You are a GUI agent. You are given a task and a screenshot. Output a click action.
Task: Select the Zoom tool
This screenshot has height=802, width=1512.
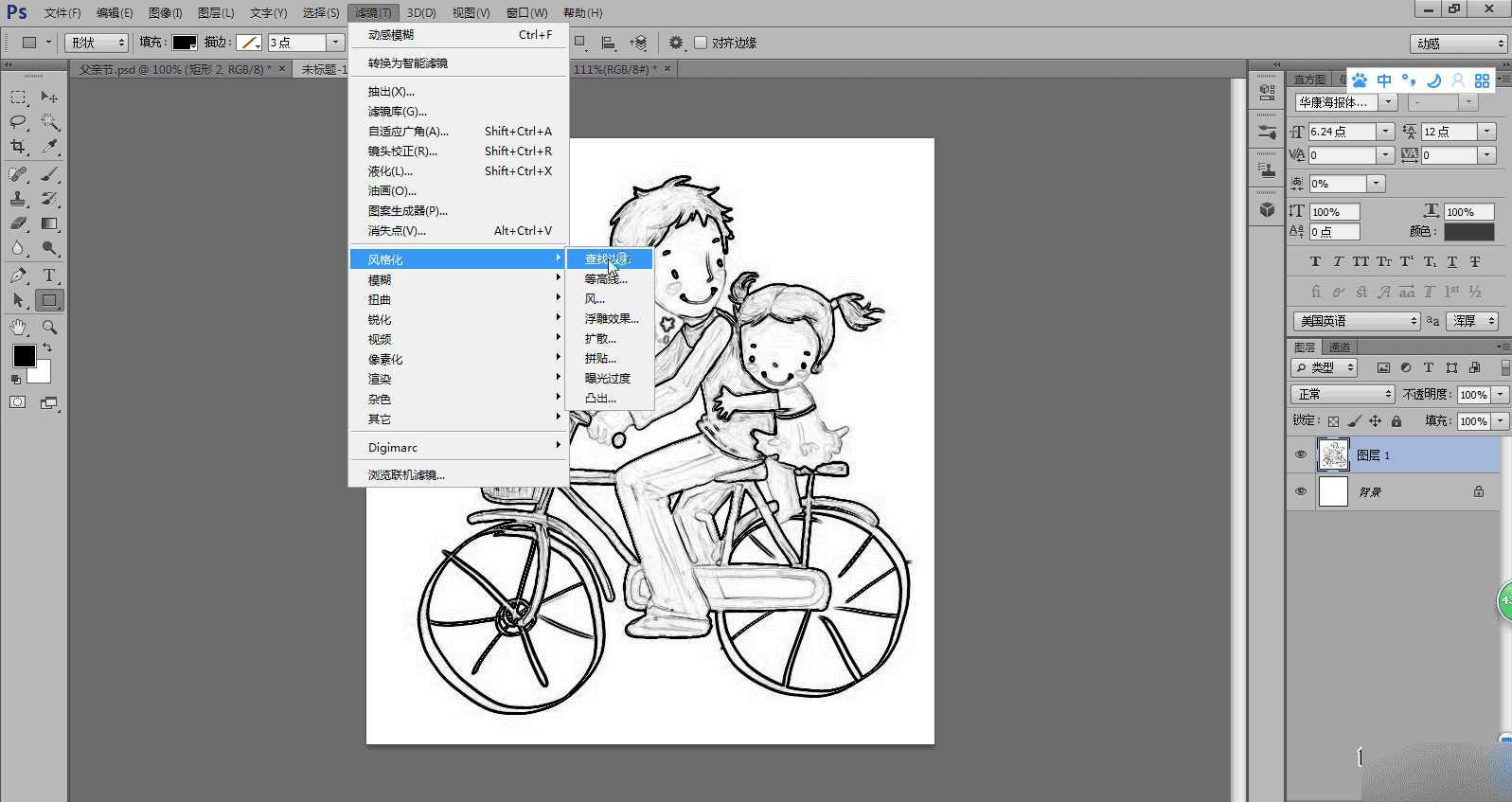[x=49, y=328]
